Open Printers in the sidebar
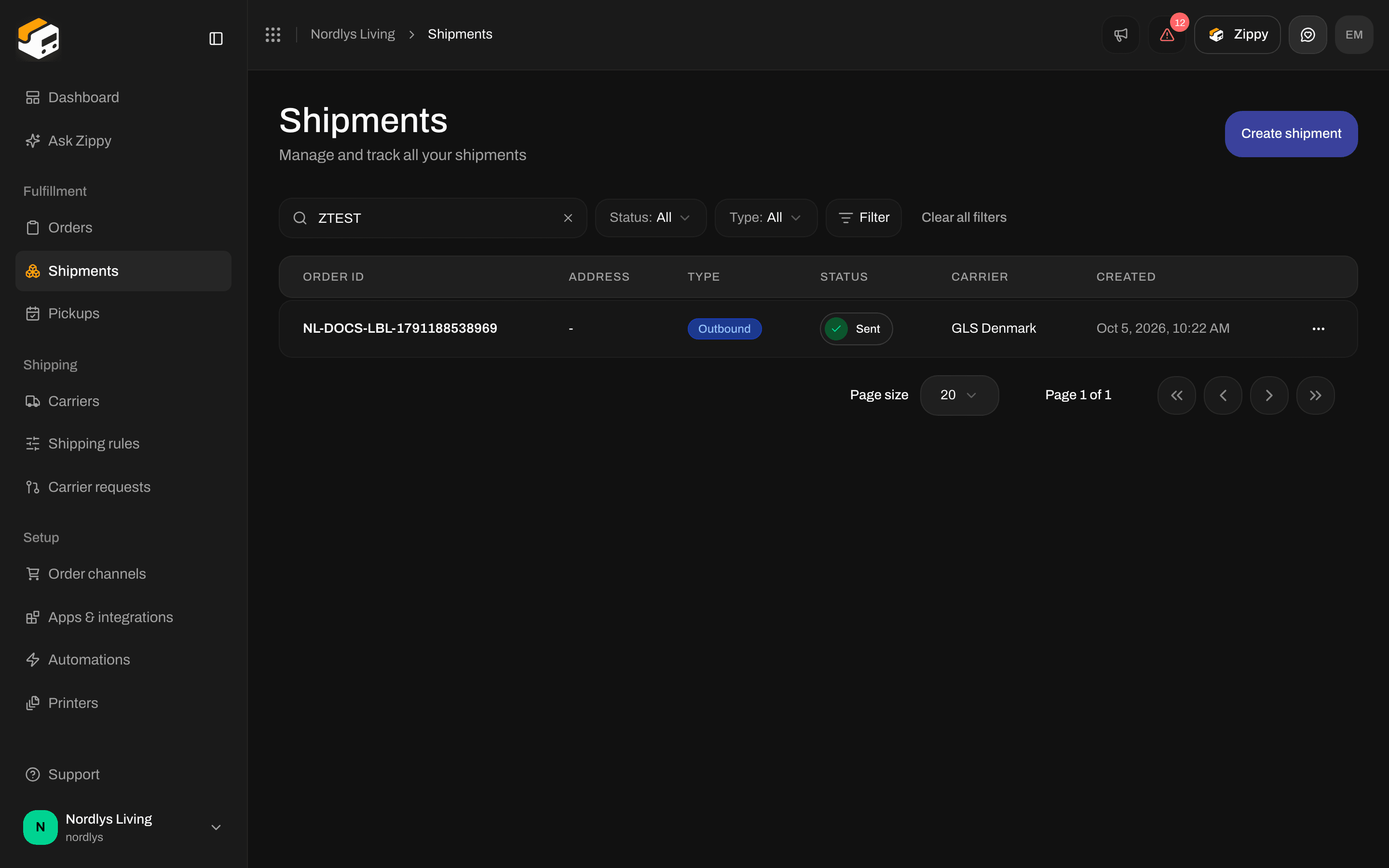 (123, 703)
